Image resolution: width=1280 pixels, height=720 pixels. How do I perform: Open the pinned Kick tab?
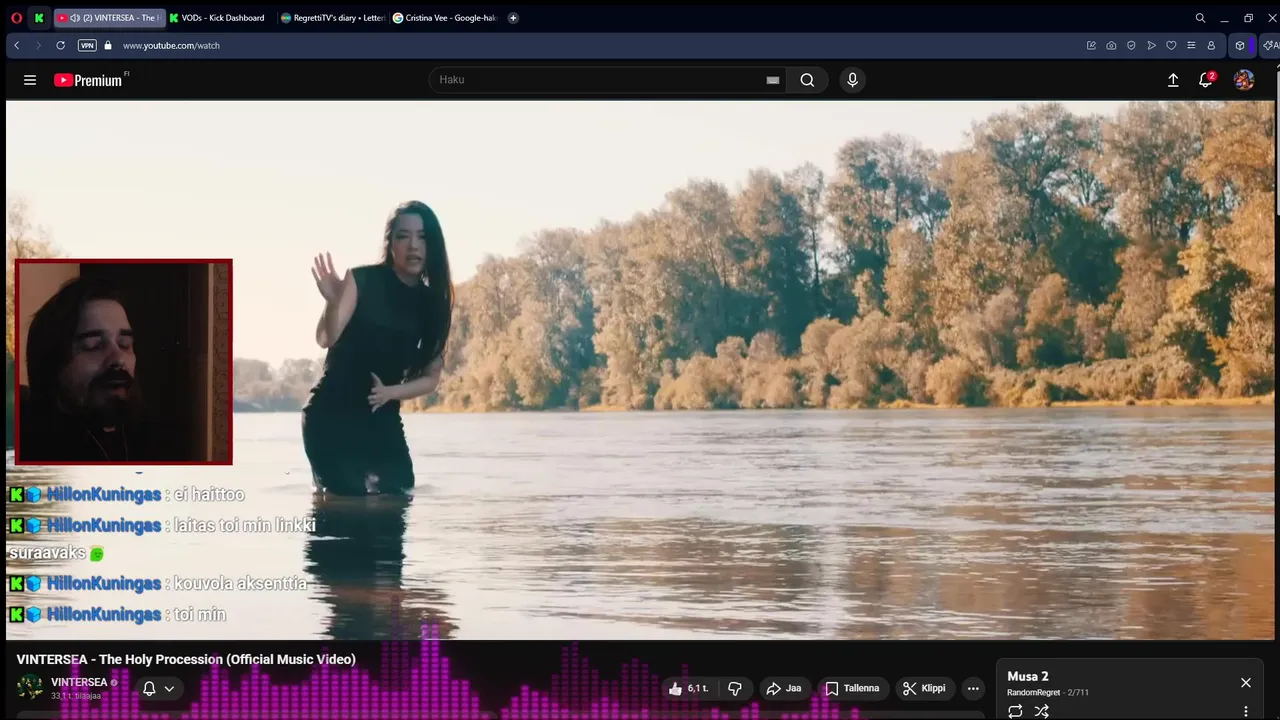click(39, 18)
